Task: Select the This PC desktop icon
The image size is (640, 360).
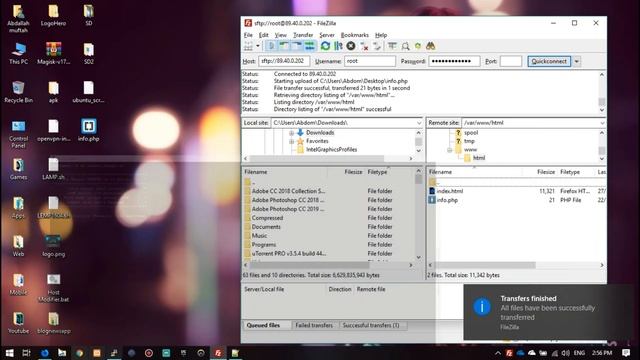Action: tap(18, 53)
